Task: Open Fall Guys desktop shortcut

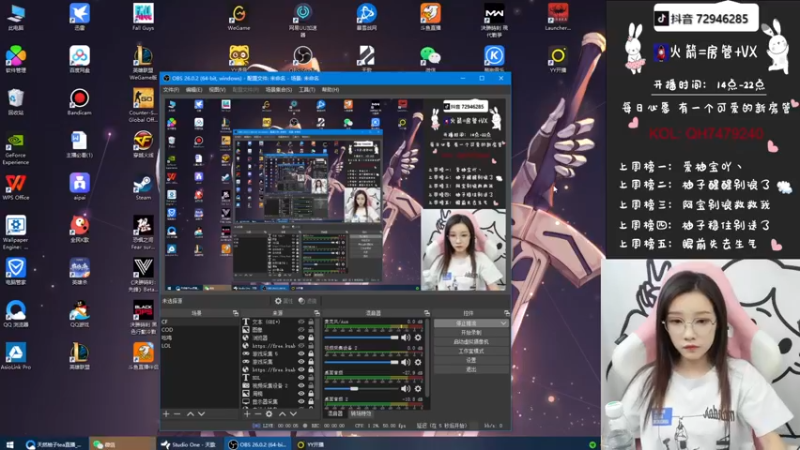Action: (x=143, y=17)
